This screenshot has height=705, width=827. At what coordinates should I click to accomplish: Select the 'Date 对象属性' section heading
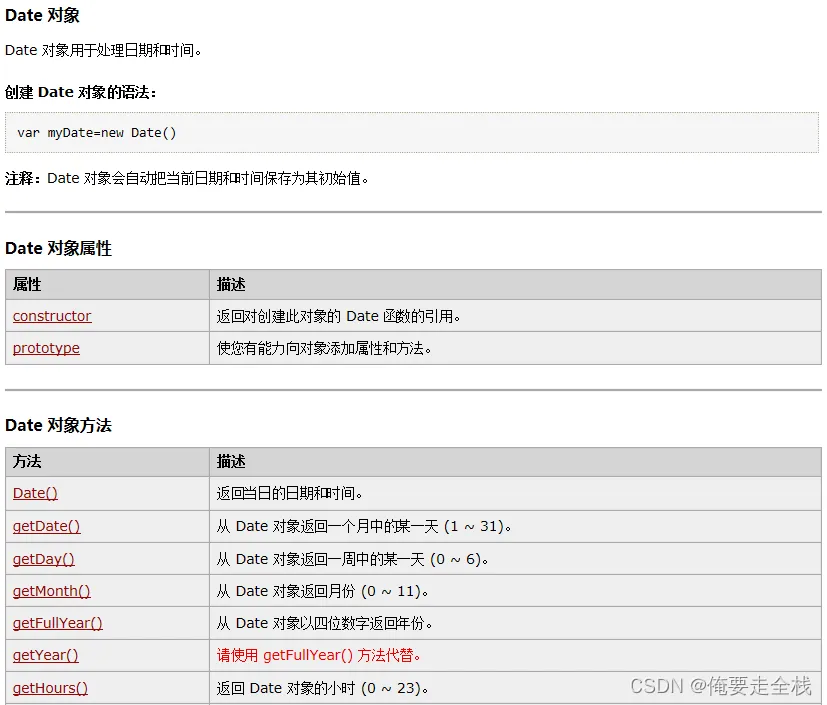58,248
